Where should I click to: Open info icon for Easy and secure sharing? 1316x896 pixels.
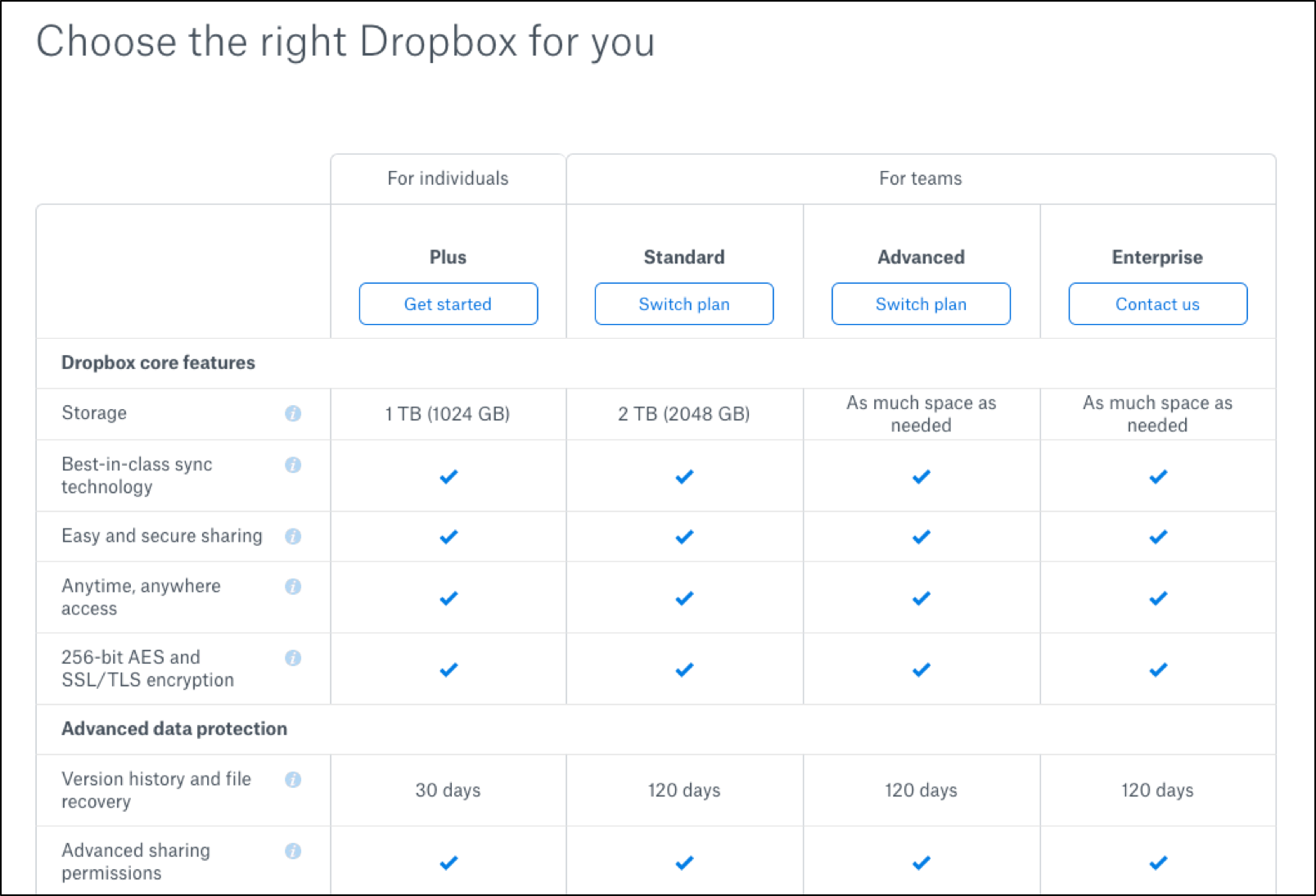293,536
